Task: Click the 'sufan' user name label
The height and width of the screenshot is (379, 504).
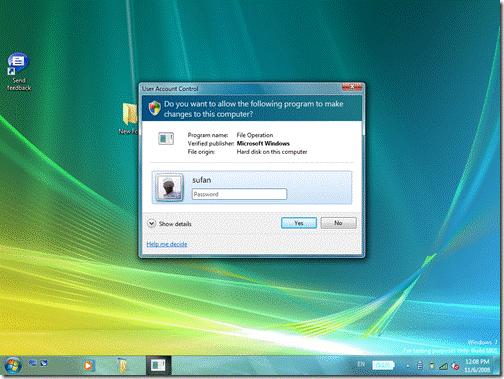Action: click(x=202, y=180)
